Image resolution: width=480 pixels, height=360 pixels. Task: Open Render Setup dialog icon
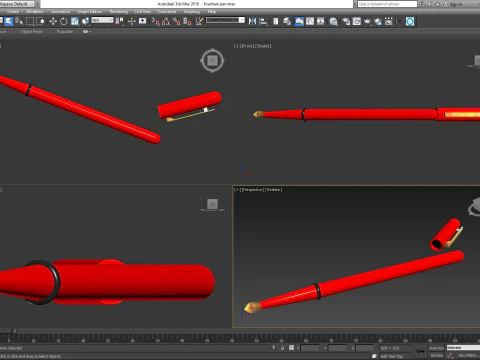point(346,21)
